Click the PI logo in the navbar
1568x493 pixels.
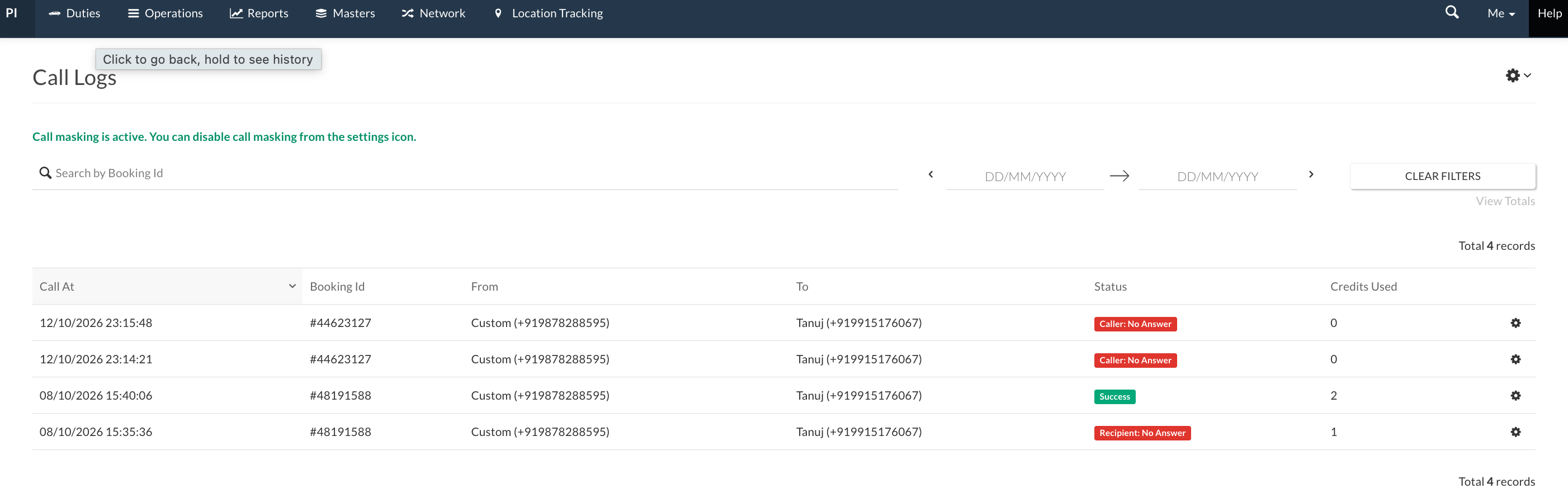click(12, 13)
